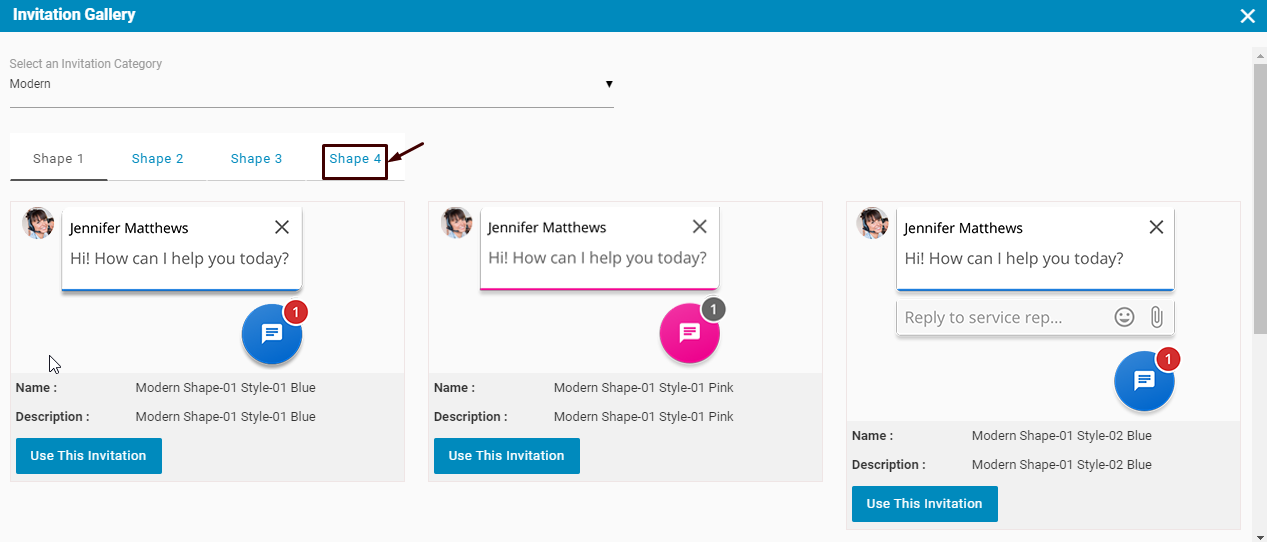Close the pink-style Jennifer Matthews chat popup
1267x542 pixels.
[x=700, y=227]
